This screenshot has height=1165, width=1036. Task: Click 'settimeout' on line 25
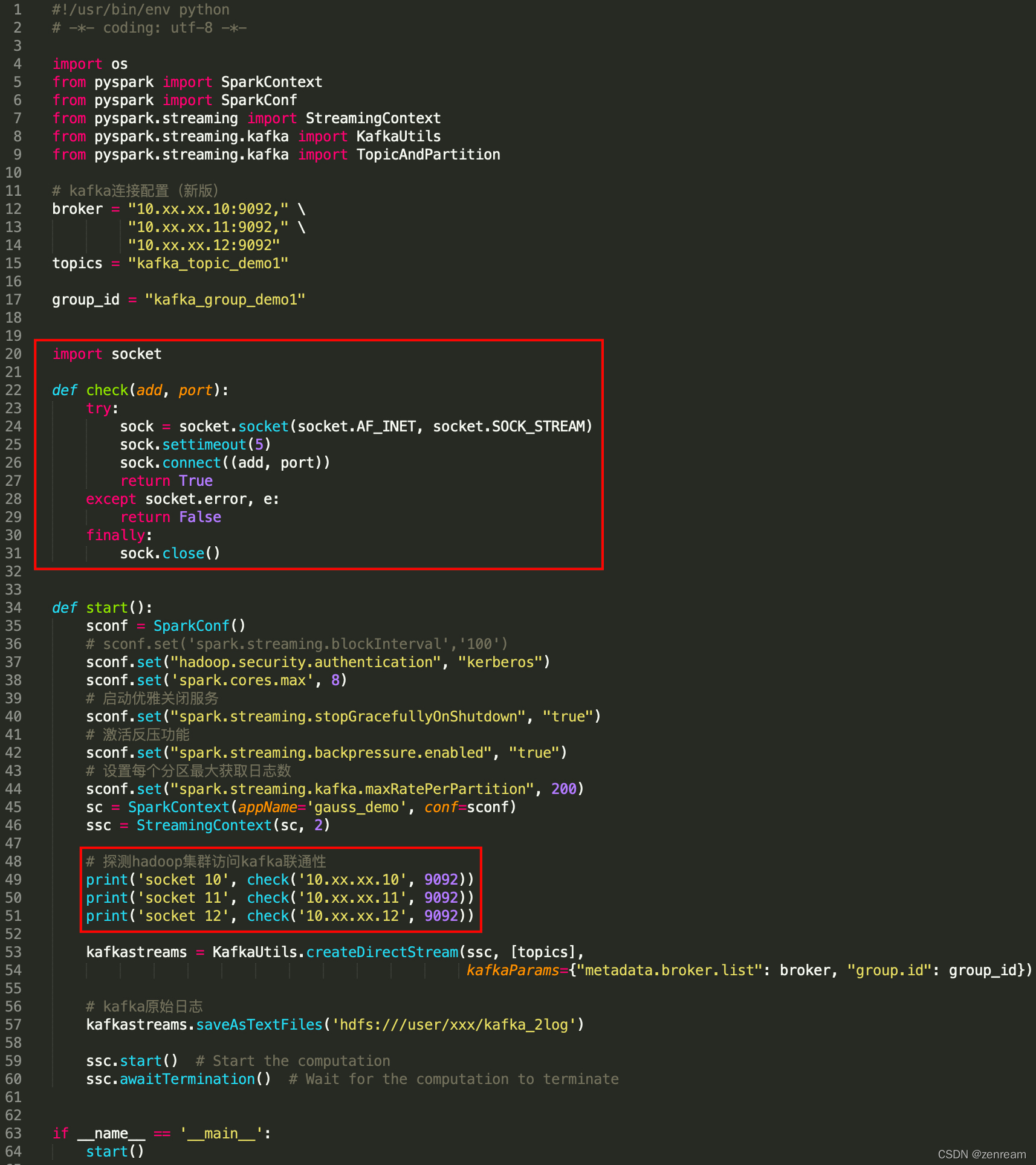[204, 445]
